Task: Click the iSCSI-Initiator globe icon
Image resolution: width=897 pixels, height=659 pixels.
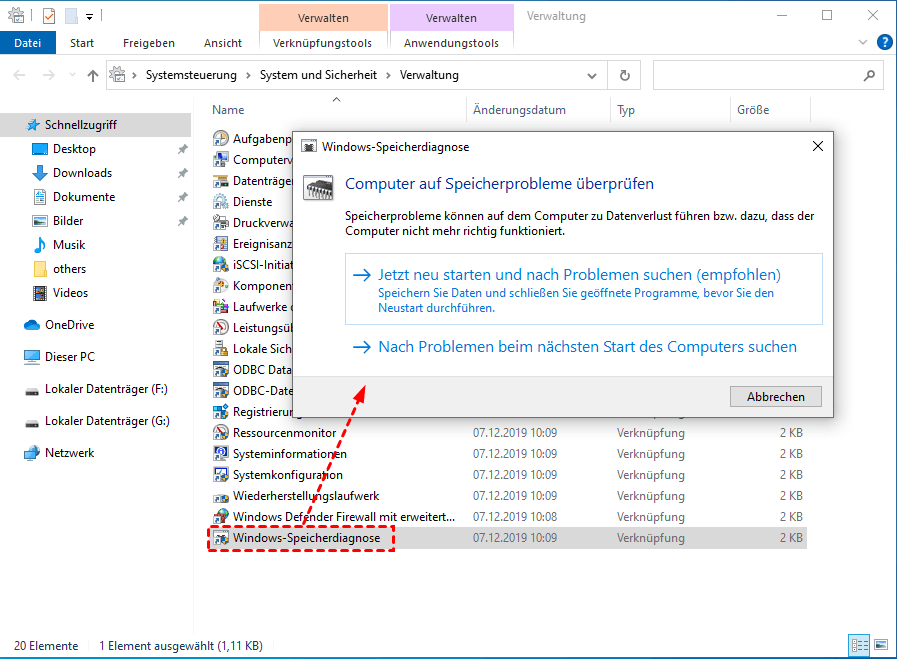Action: pos(221,265)
